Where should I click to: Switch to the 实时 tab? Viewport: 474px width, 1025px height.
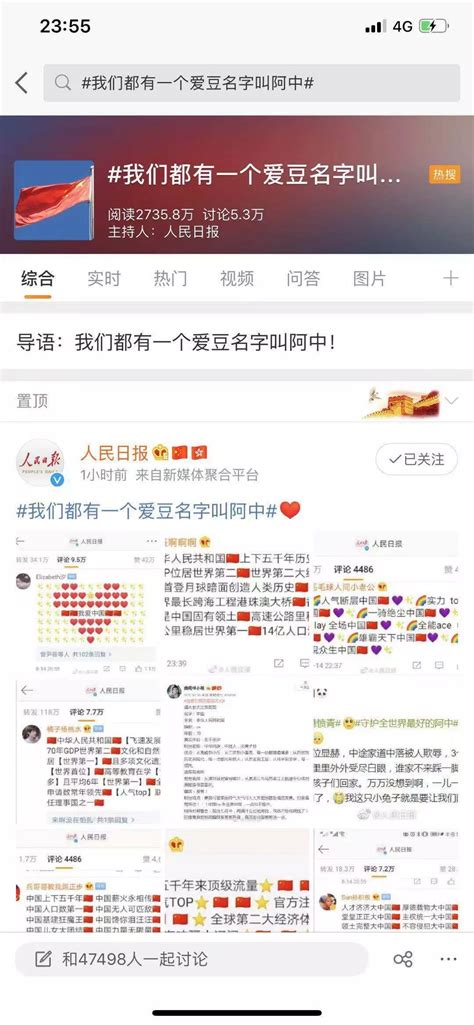[104, 278]
